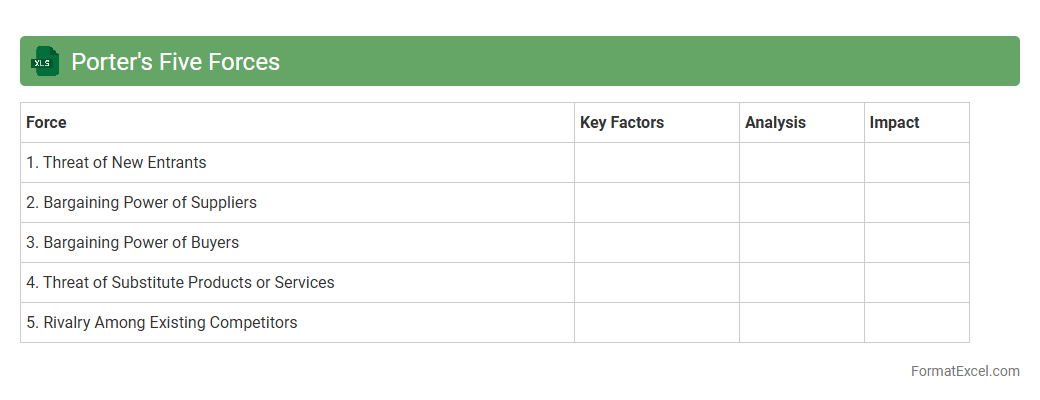Click Impact cell for Buyers row
The height and width of the screenshot is (400, 1040).
[917, 243]
